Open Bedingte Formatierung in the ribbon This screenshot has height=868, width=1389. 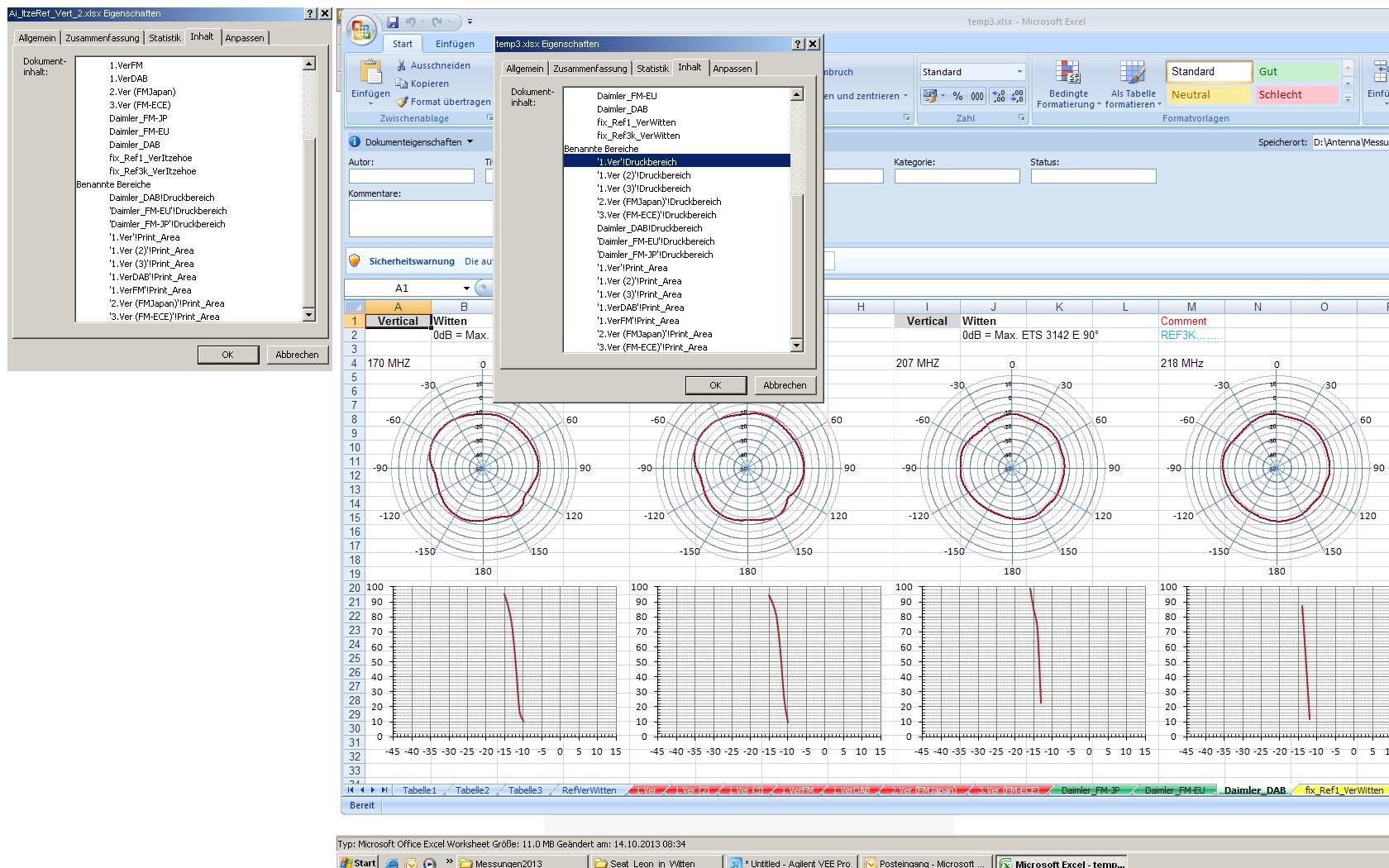[x=1068, y=84]
